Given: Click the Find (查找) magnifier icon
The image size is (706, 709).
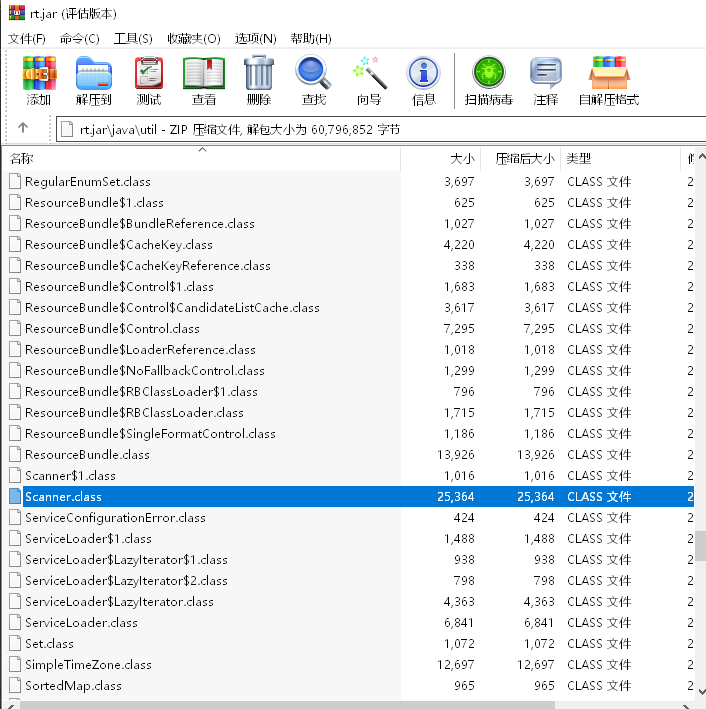Looking at the screenshot, I should (313, 72).
